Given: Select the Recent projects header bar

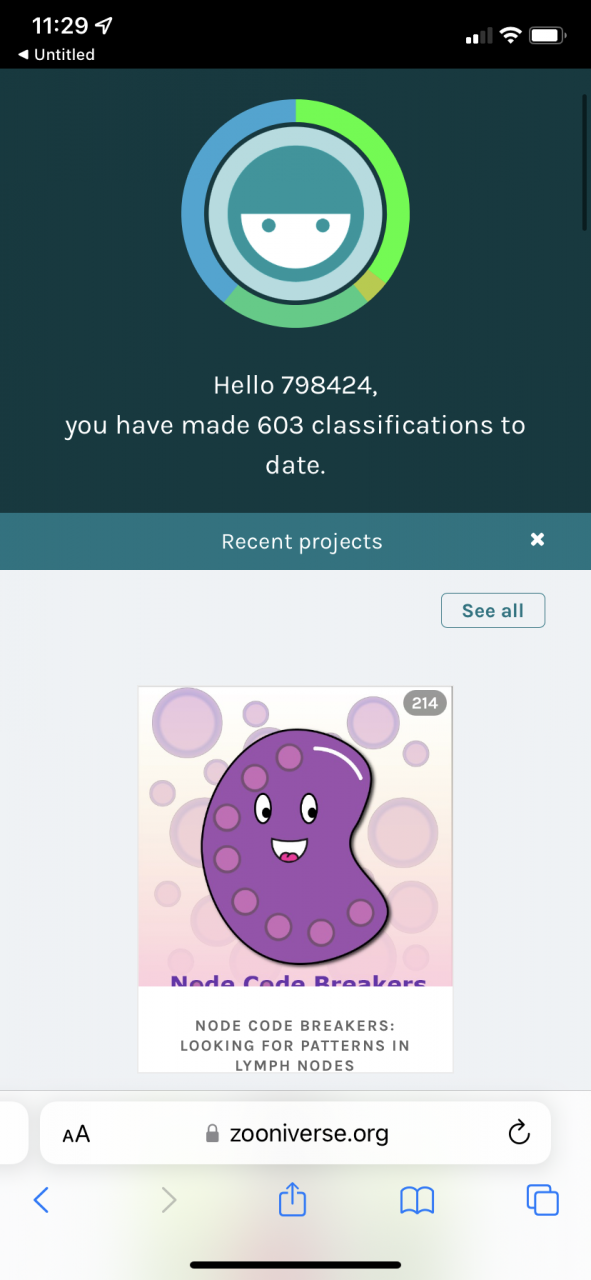Looking at the screenshot, I should pyautogui.click(x=295, y=541).
